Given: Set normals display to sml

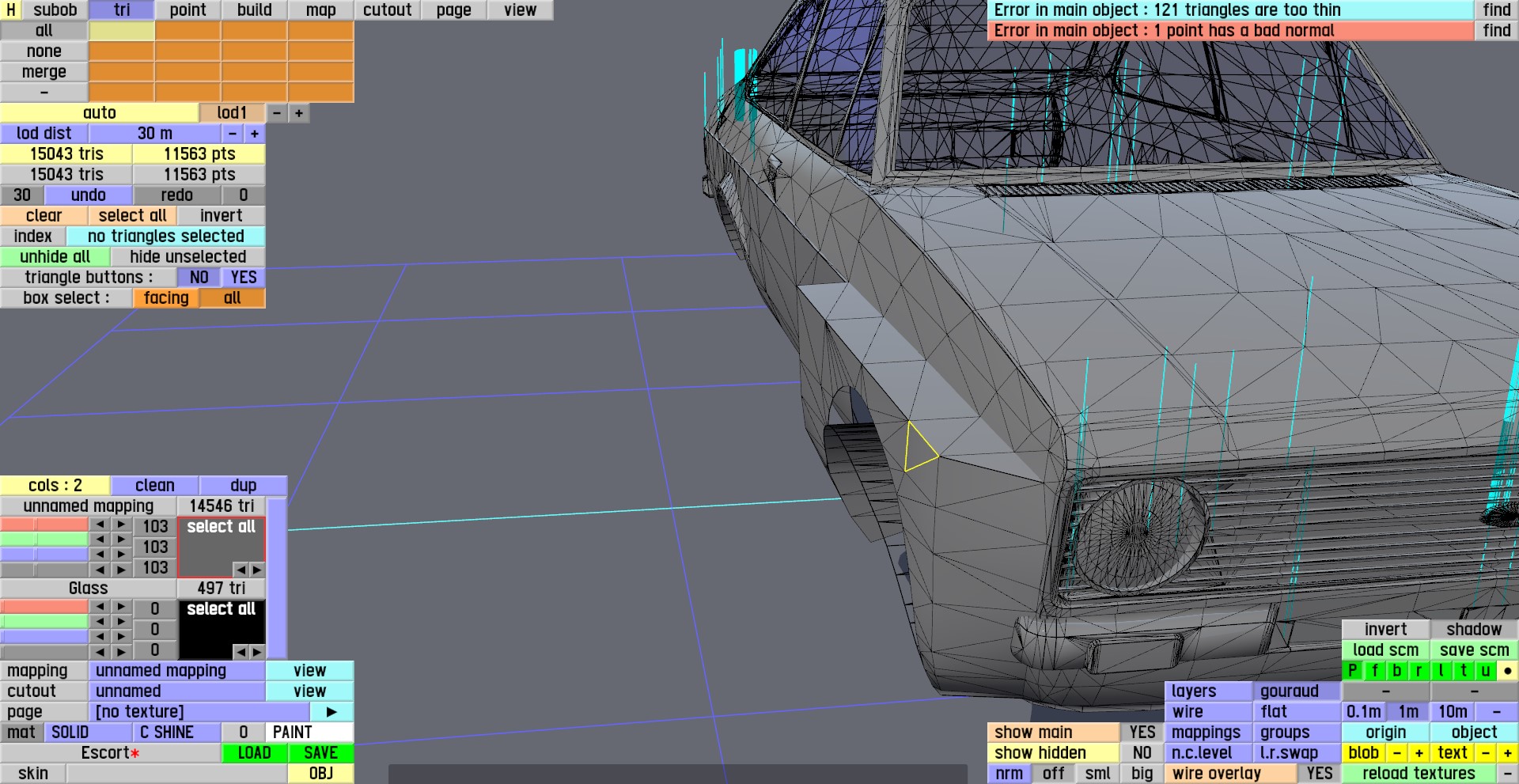Looking at the screenshot, I should [x=1098, y=774].
